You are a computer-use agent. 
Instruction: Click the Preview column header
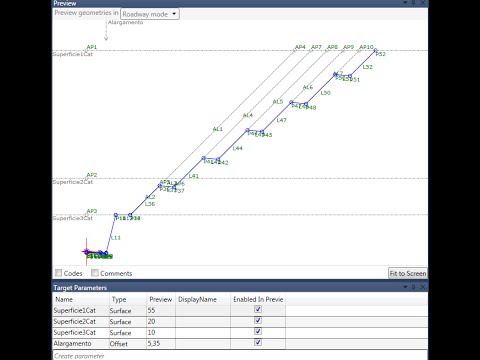click(161, 299)
